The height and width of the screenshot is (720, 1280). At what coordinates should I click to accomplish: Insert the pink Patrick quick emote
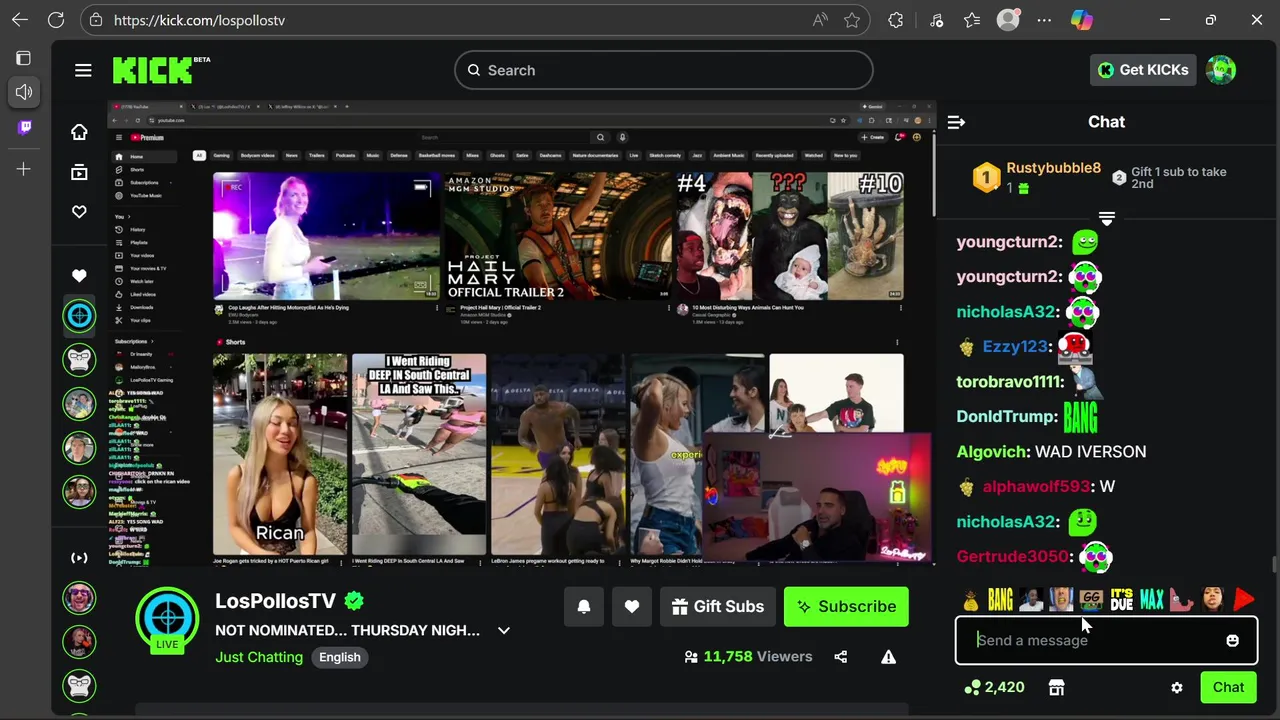coord(1182,600)
